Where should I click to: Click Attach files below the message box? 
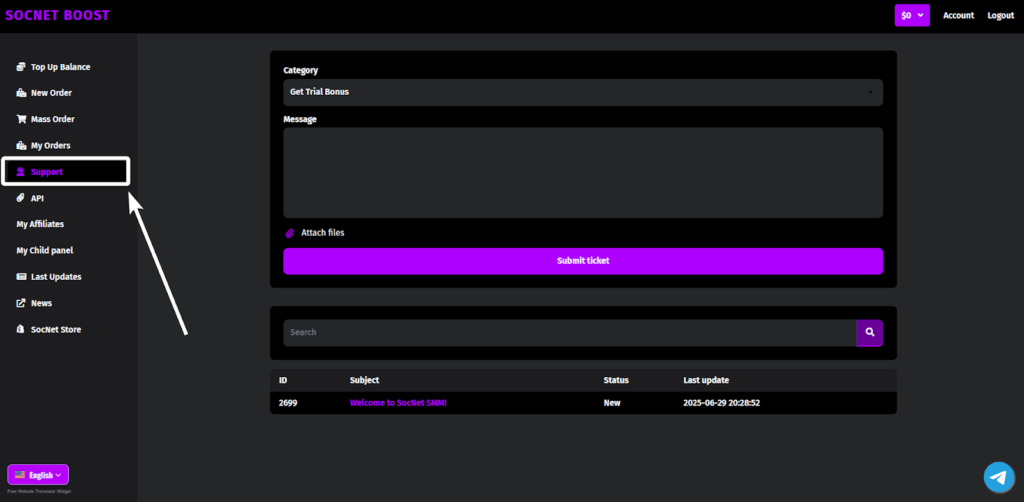(322, 233)
